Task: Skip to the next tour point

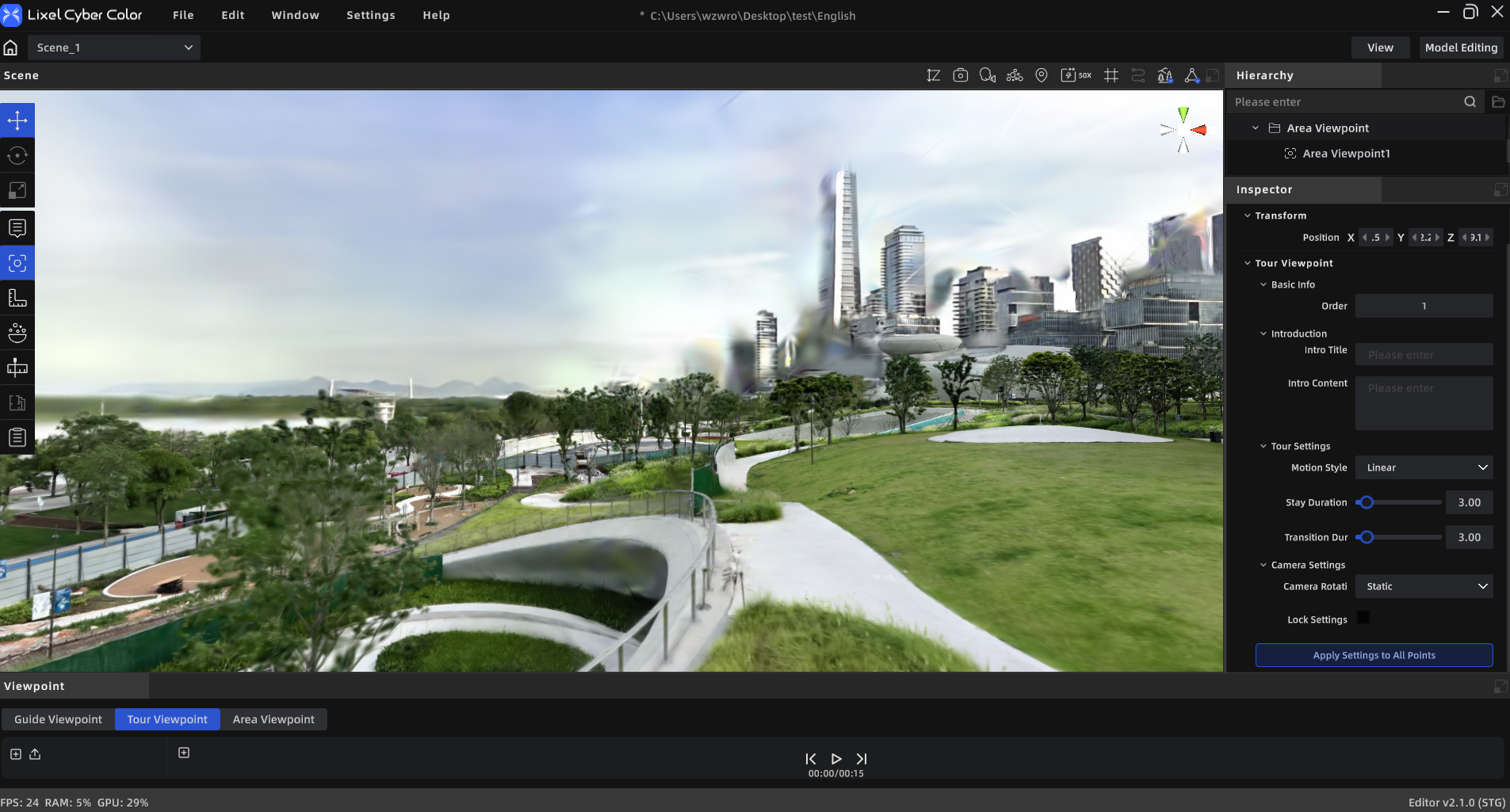Action: (862, 759)
